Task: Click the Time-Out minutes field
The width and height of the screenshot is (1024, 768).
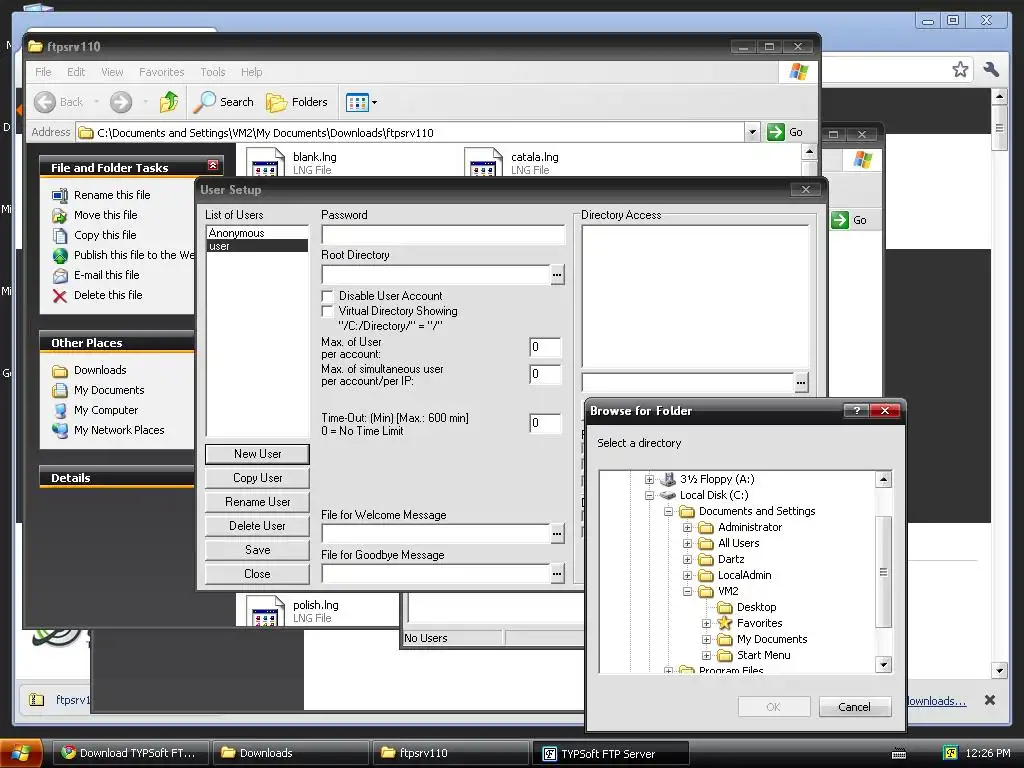Action: click(x=545, y=423)
